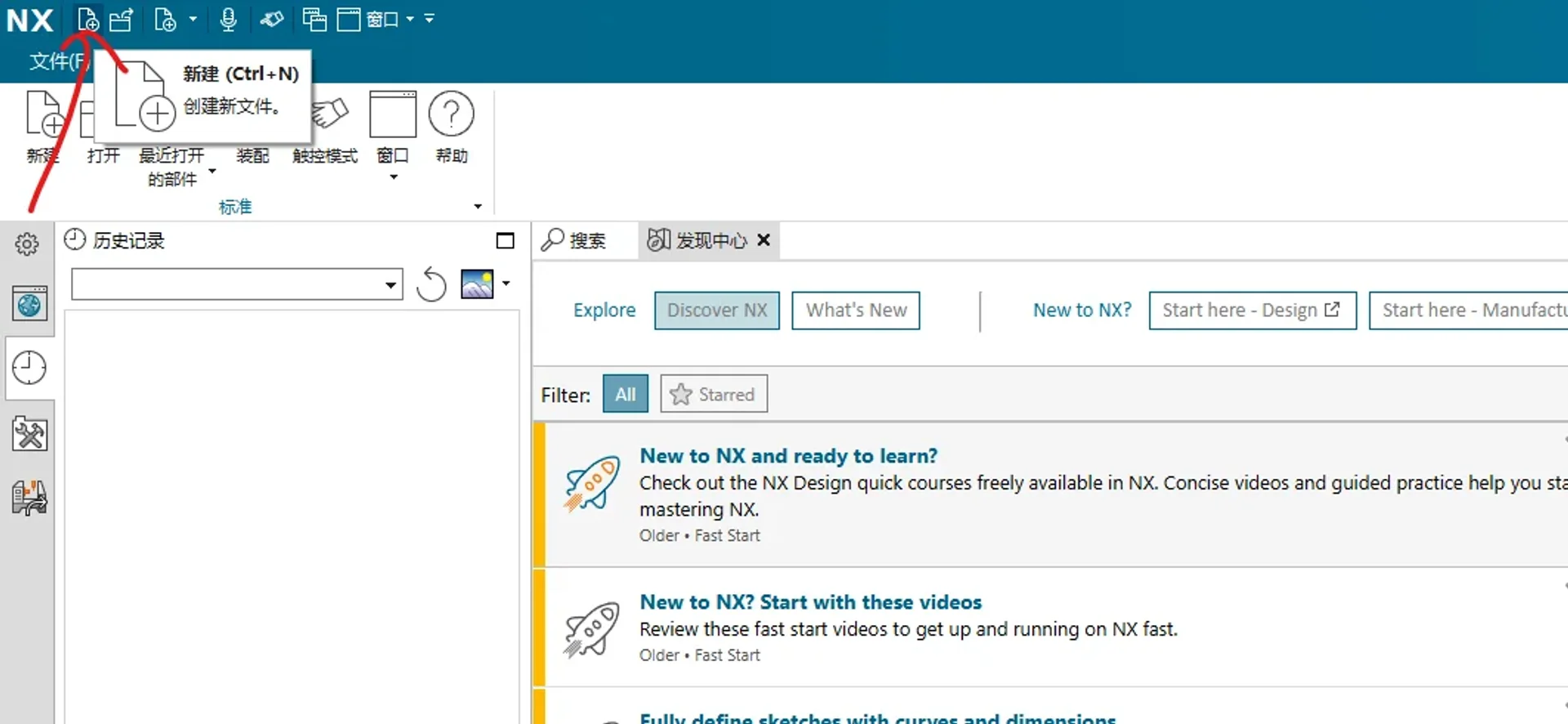Open the History clock sidebar tab

29,368
